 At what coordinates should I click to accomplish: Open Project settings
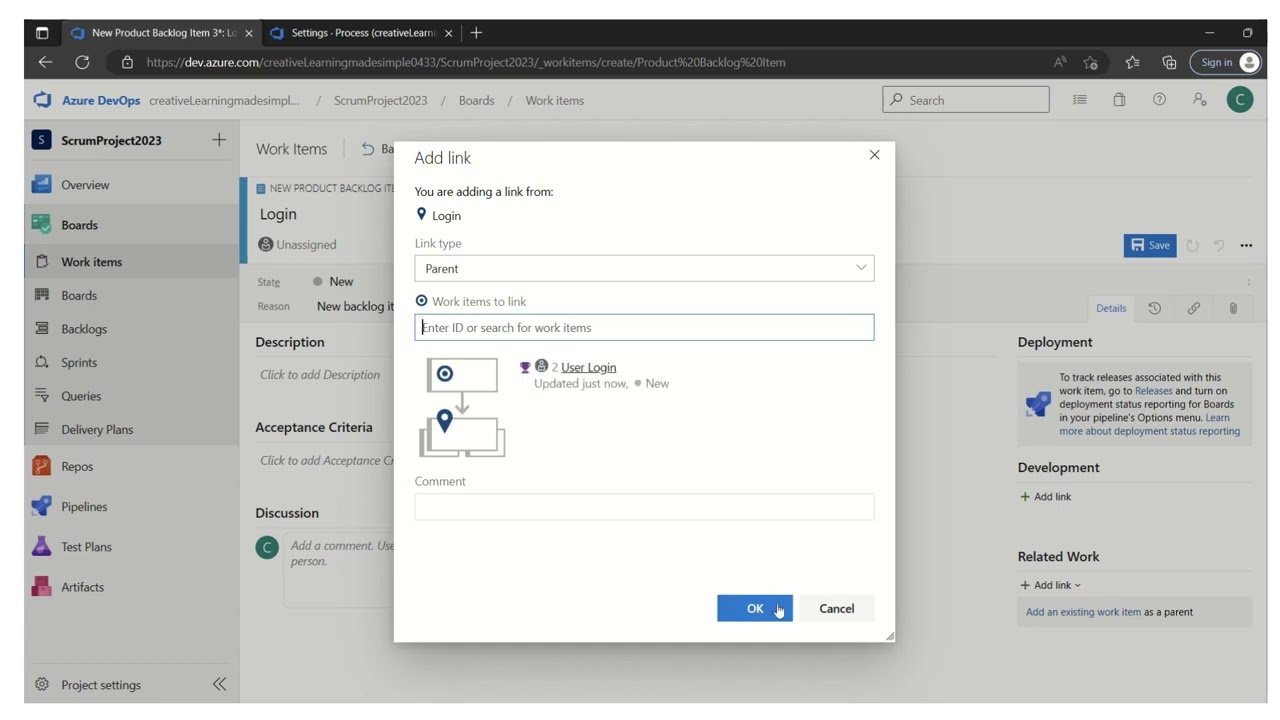[x=100, y=685]
